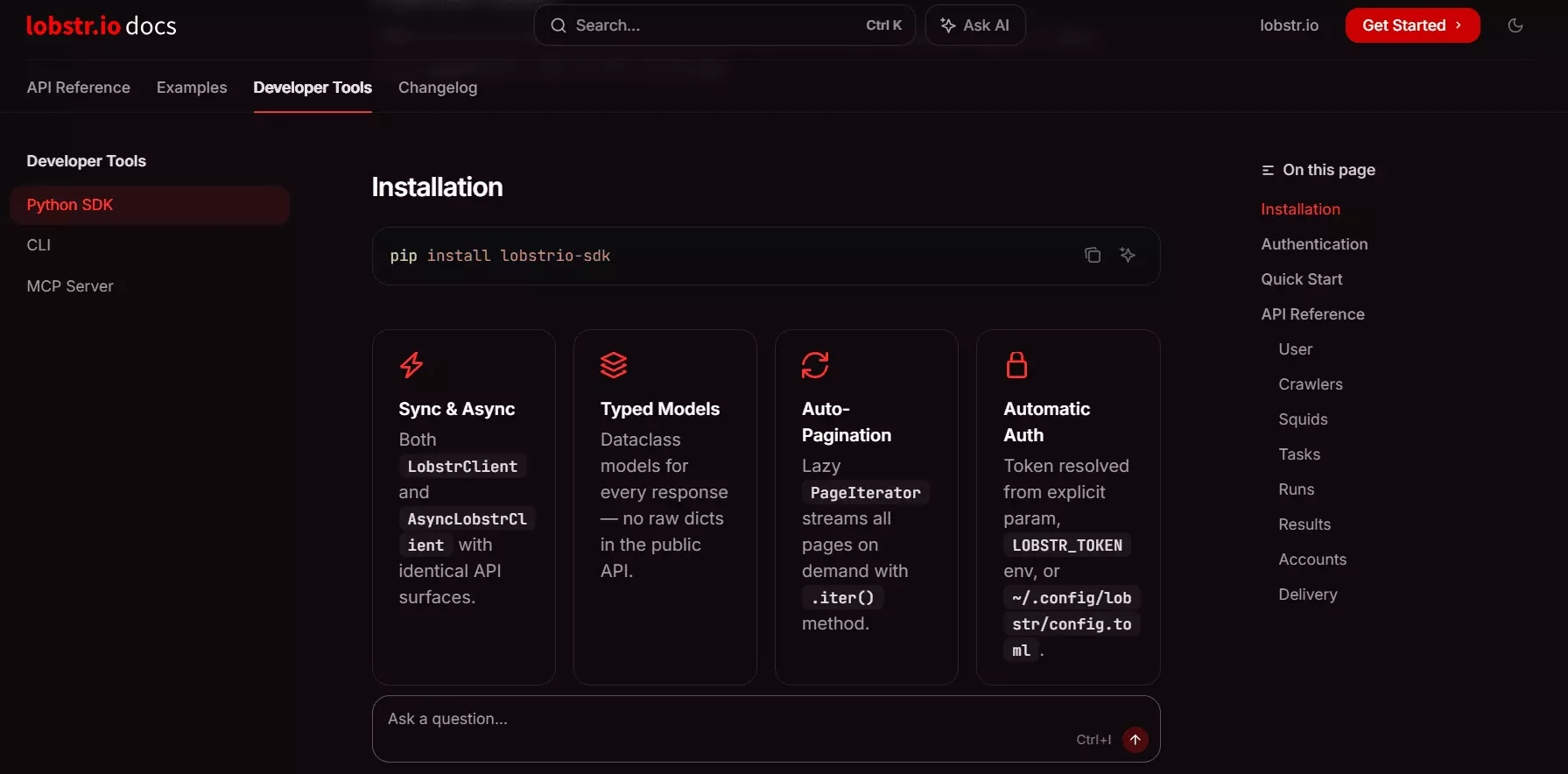1568x774 pixels.
Task: Switch to the Examples tab
Action: coord(192,88)
